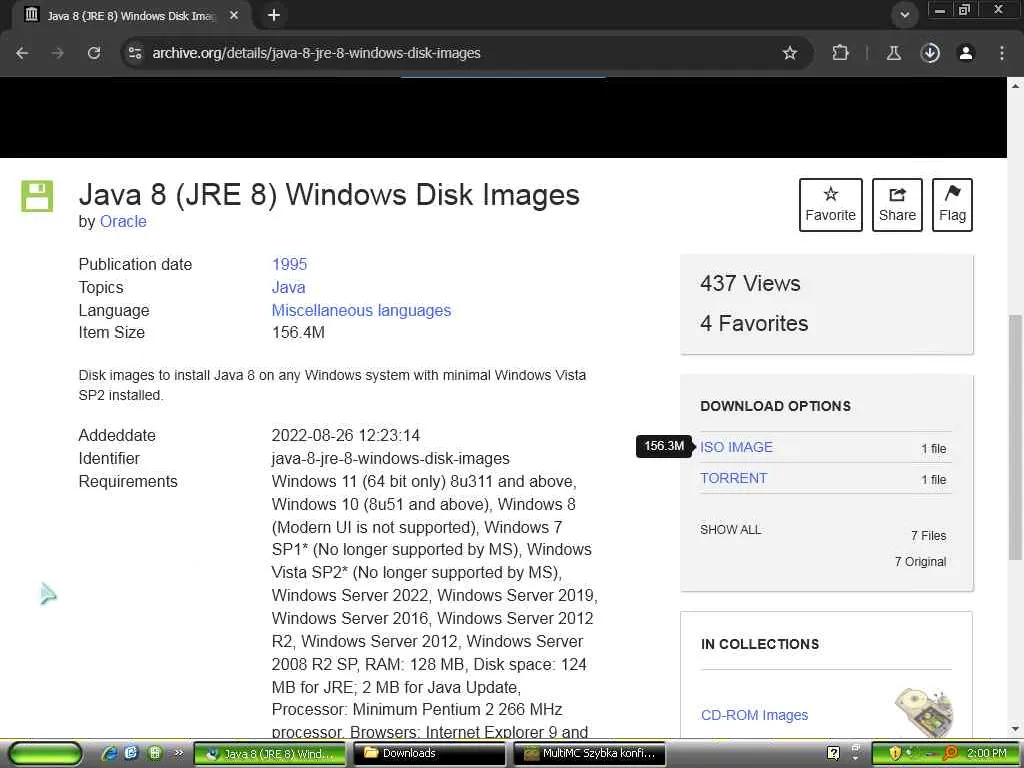This screenshot has width=1024, height=768.
Task: Show the browser downloads icon
Action: (x=930, y=53)
